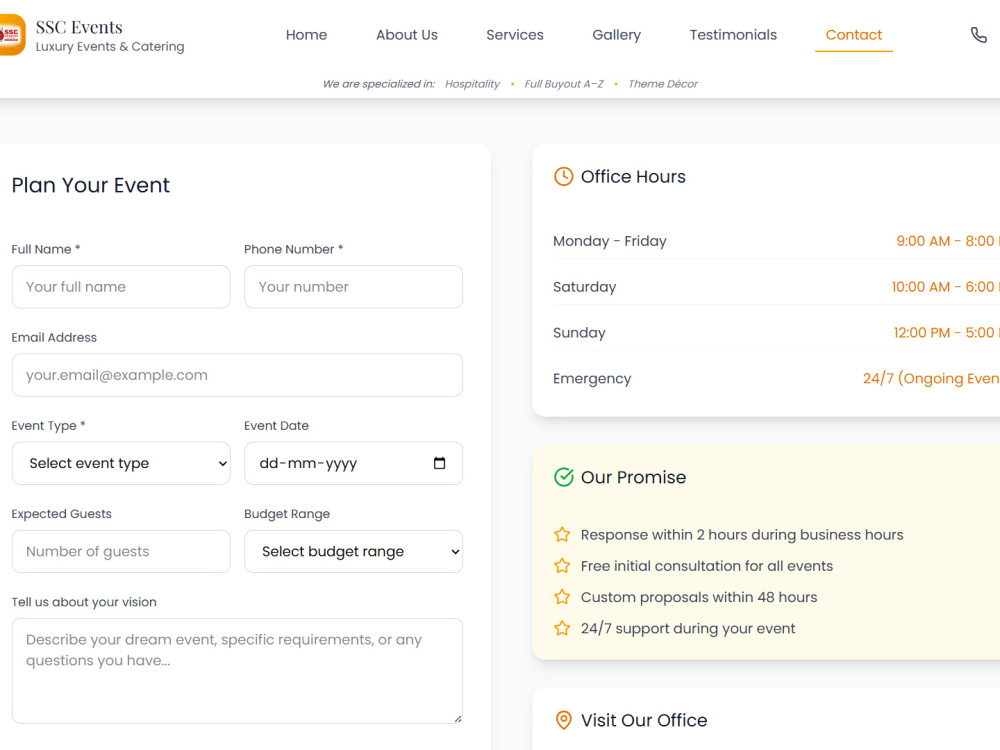1000x750 pixels.
Task: Select the Contact nav item
Action: coord(854,35)
